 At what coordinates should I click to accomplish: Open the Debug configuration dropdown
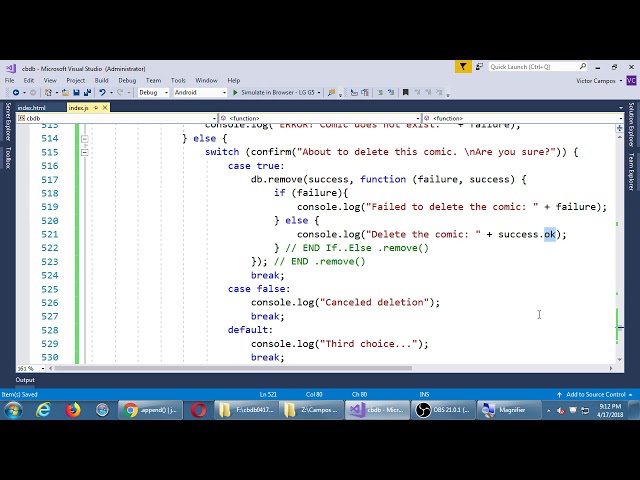(x=153, y=92)
